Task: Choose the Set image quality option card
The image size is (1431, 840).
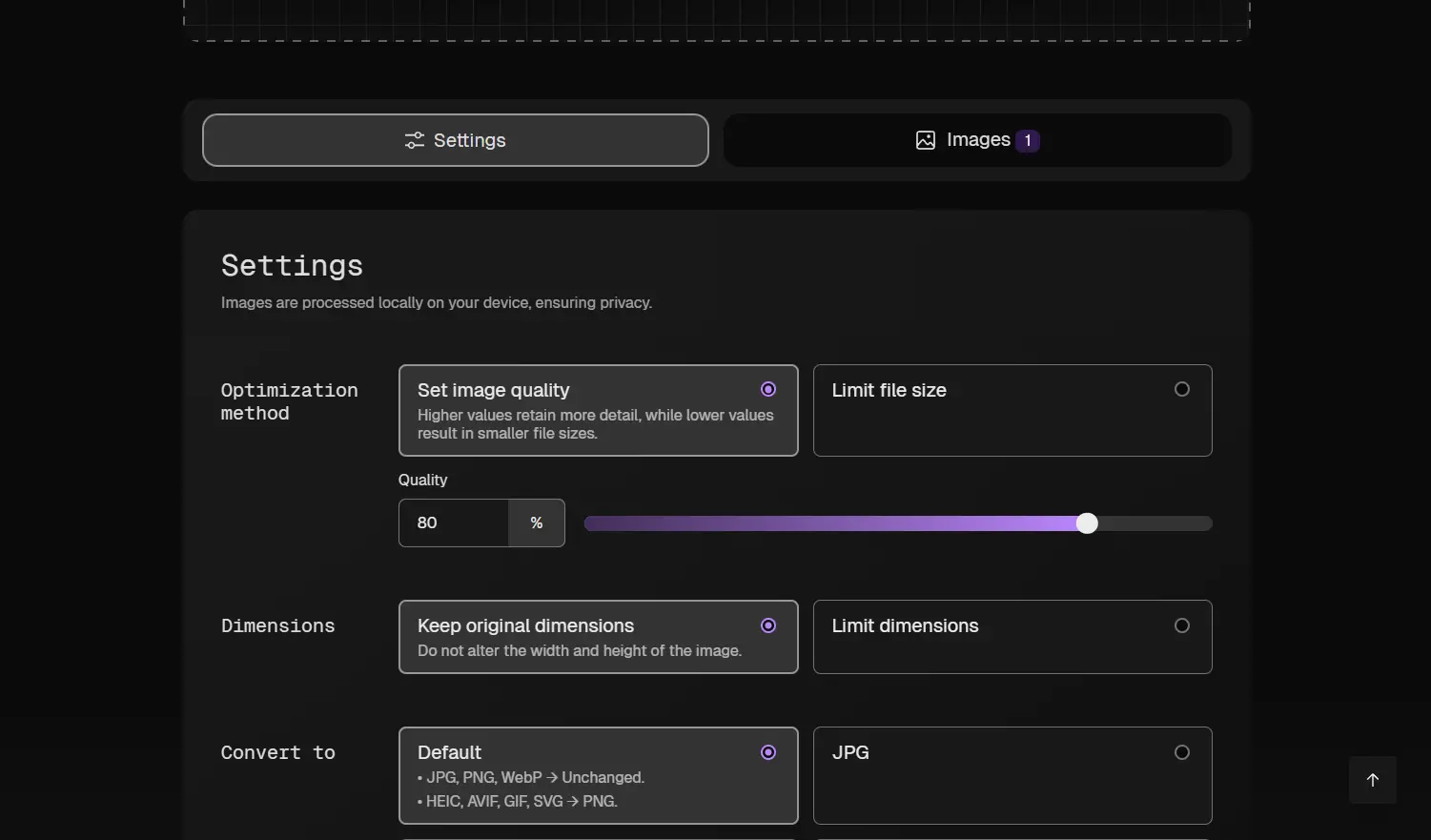Action: [x=598, y=410]
